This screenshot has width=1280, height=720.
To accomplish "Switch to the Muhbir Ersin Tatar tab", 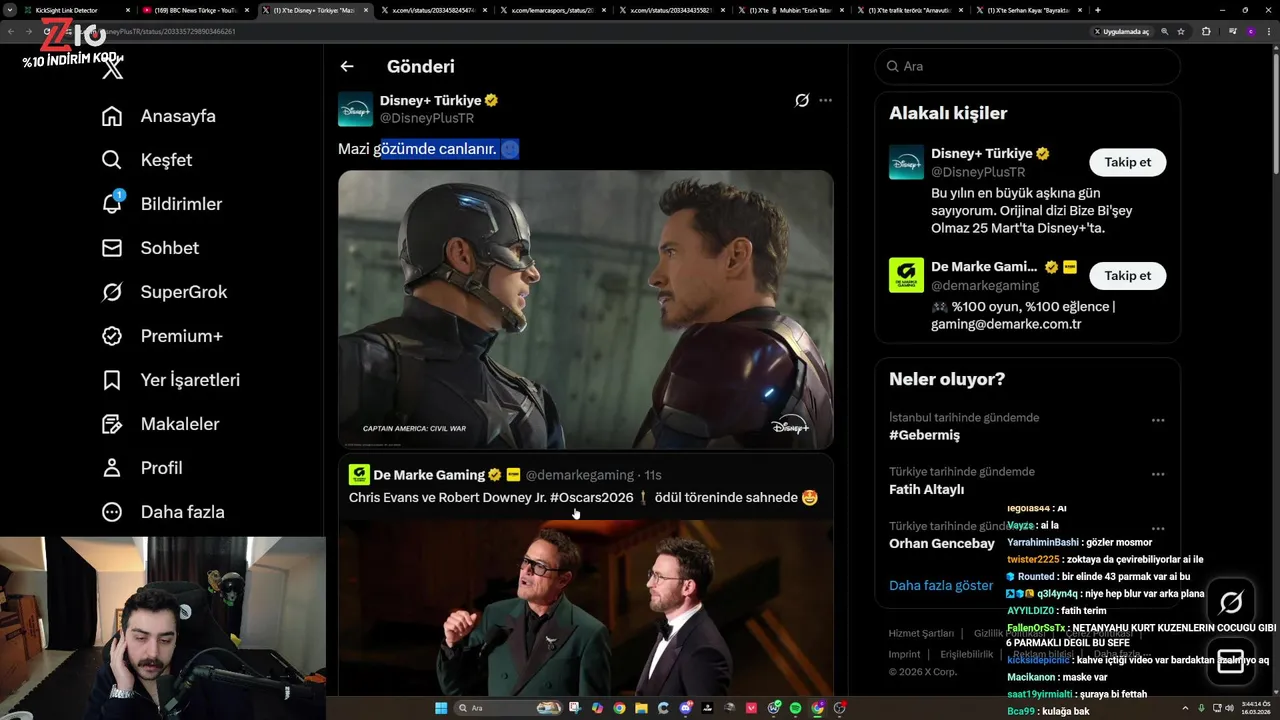I will (790, 10).
